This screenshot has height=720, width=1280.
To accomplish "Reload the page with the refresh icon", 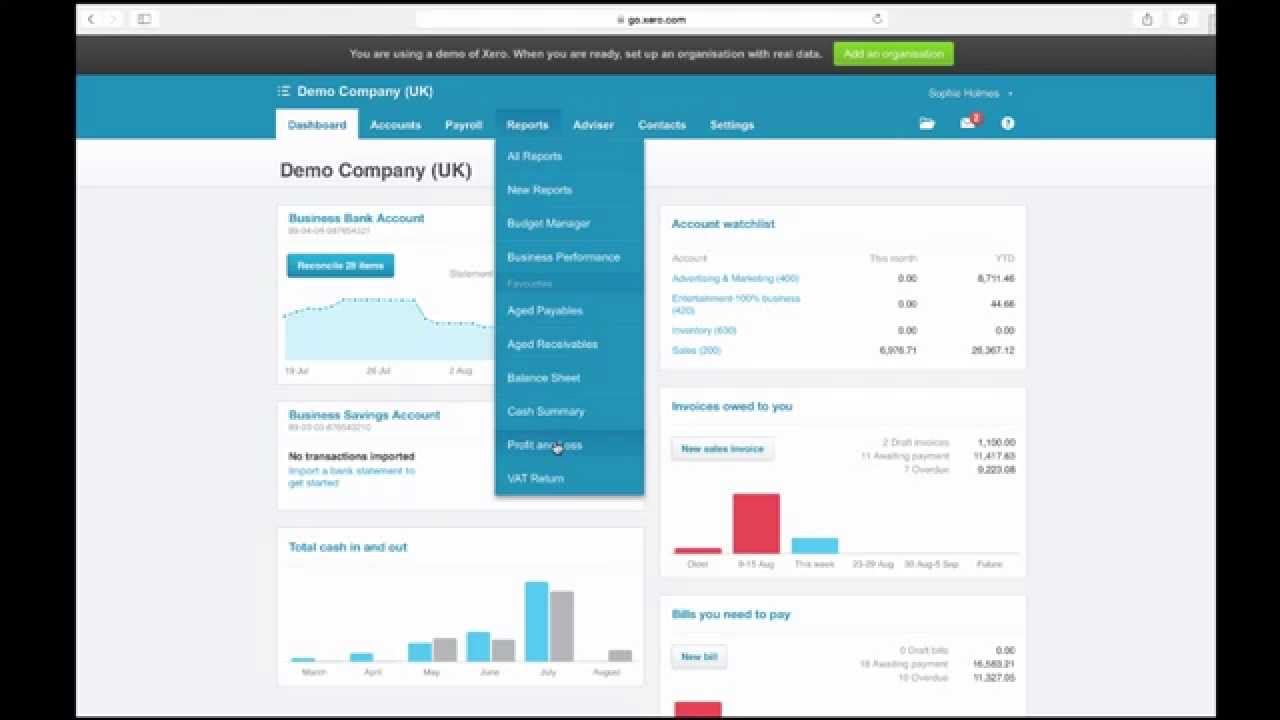I will pos(877,19).
